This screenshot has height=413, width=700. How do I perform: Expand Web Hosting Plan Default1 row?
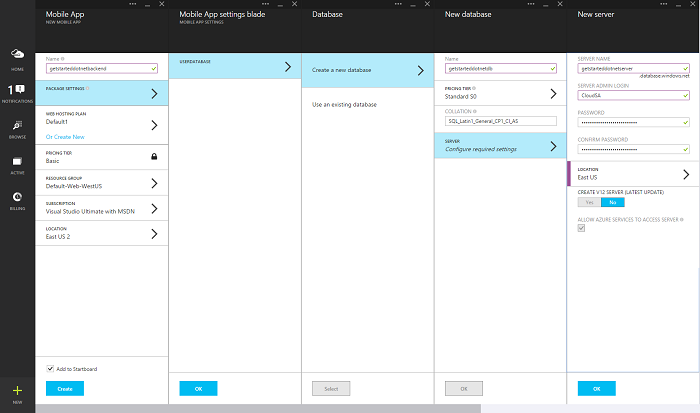(102, 125)
